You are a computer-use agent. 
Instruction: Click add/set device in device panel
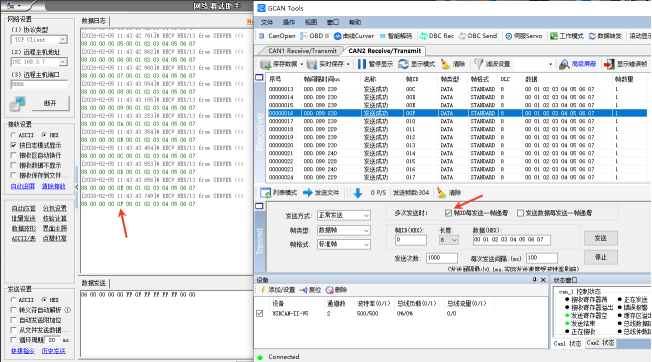278,290
